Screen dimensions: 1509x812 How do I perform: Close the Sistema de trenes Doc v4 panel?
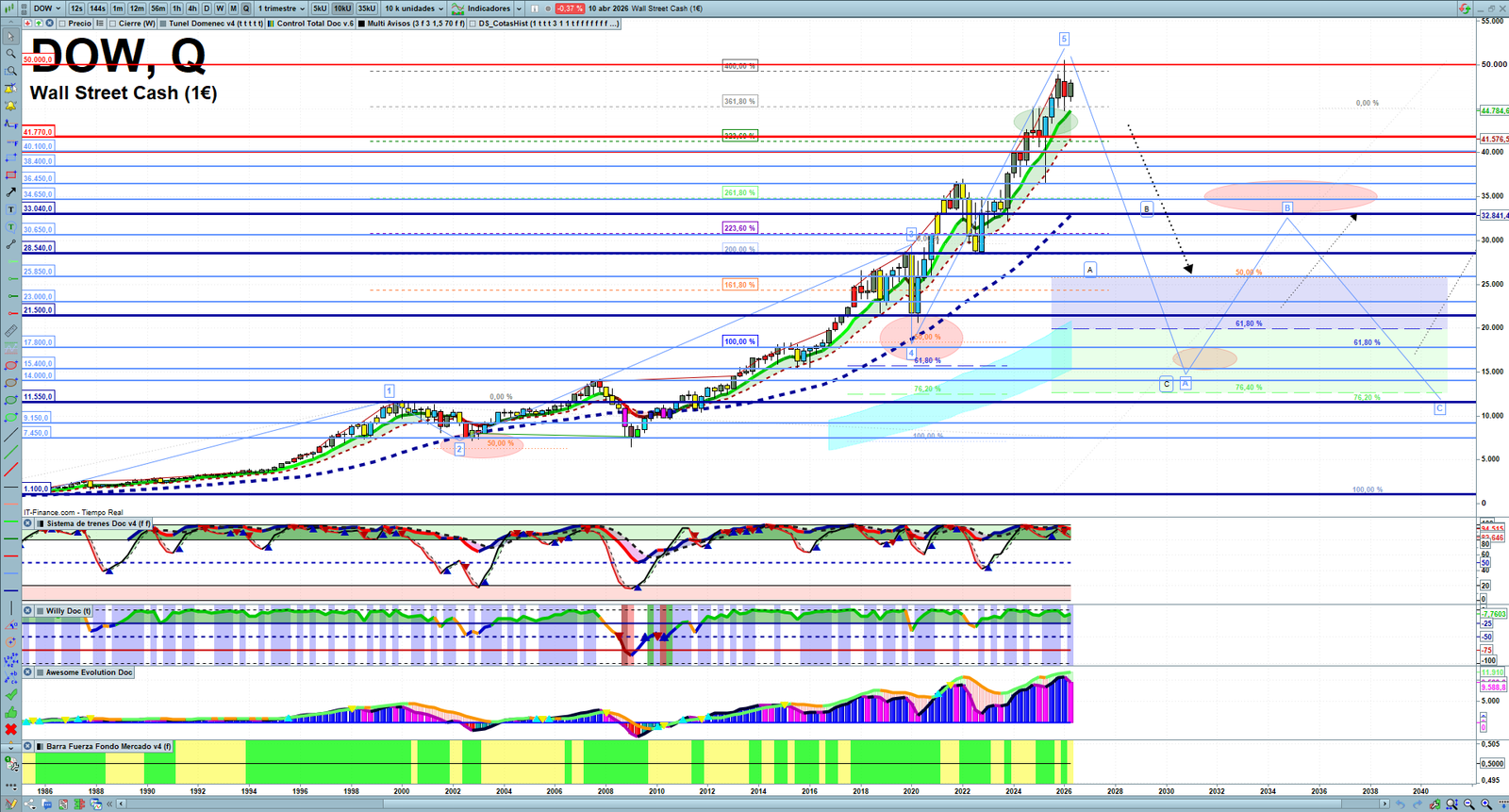(x=28, y=523)
